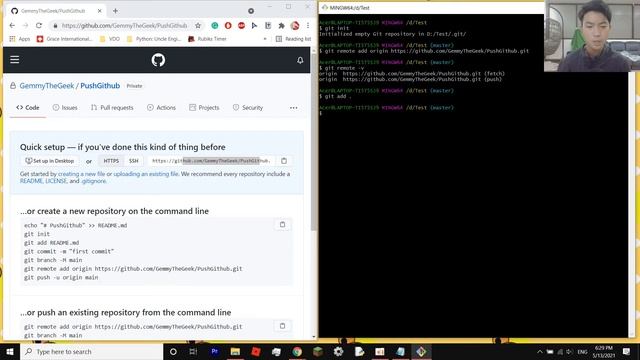
Task: Open the Security tab
Action: tap(248, 108)
